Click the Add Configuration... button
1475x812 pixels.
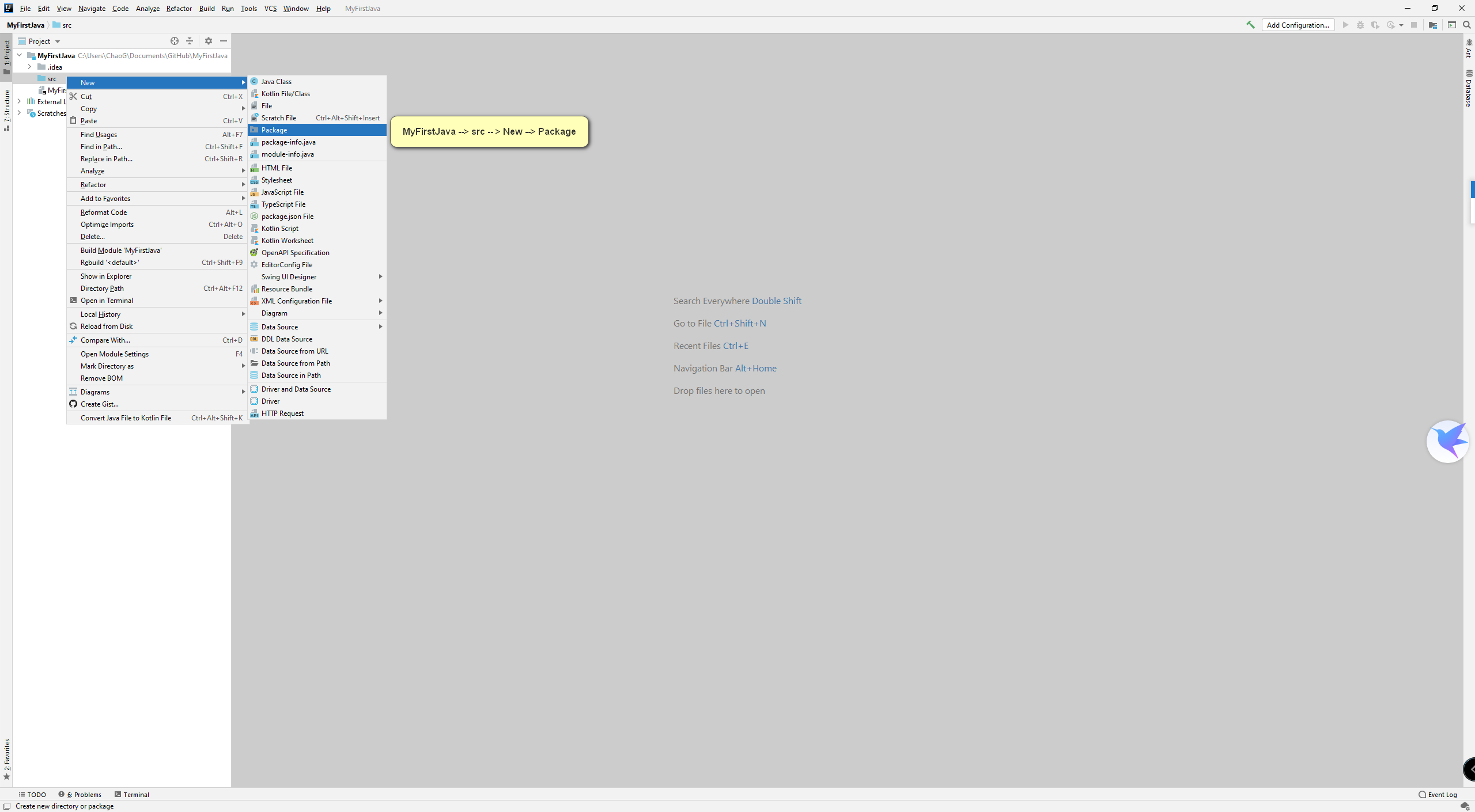(1298, 25)
